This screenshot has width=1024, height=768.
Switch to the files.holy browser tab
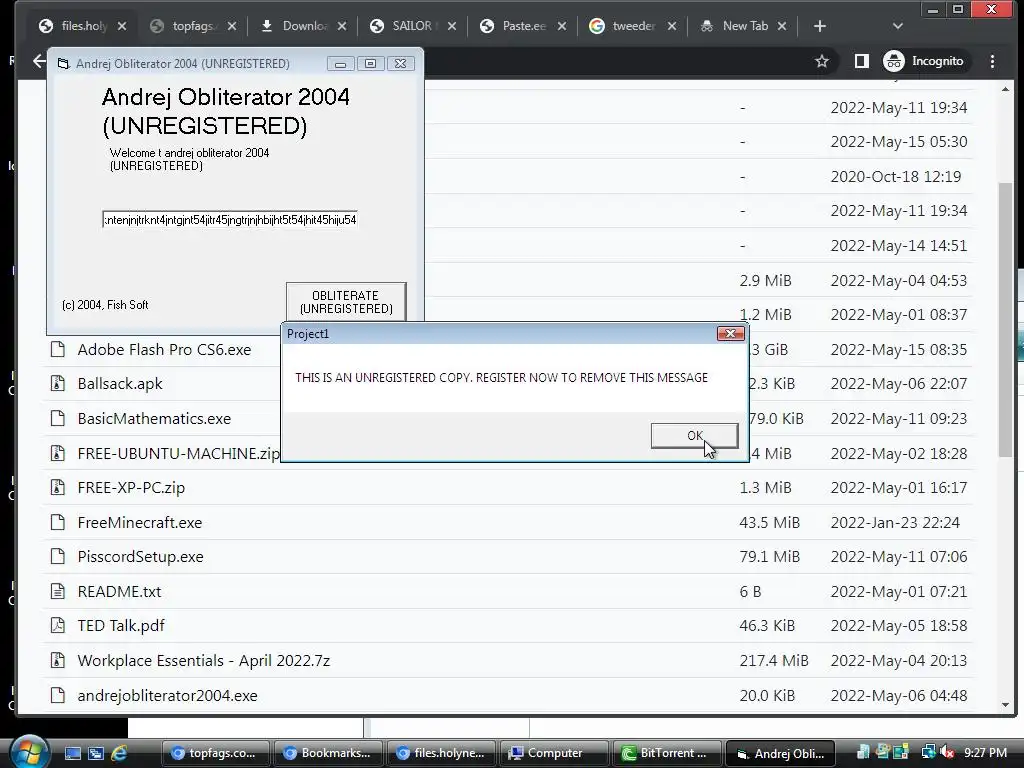click(x=84, y=26)
